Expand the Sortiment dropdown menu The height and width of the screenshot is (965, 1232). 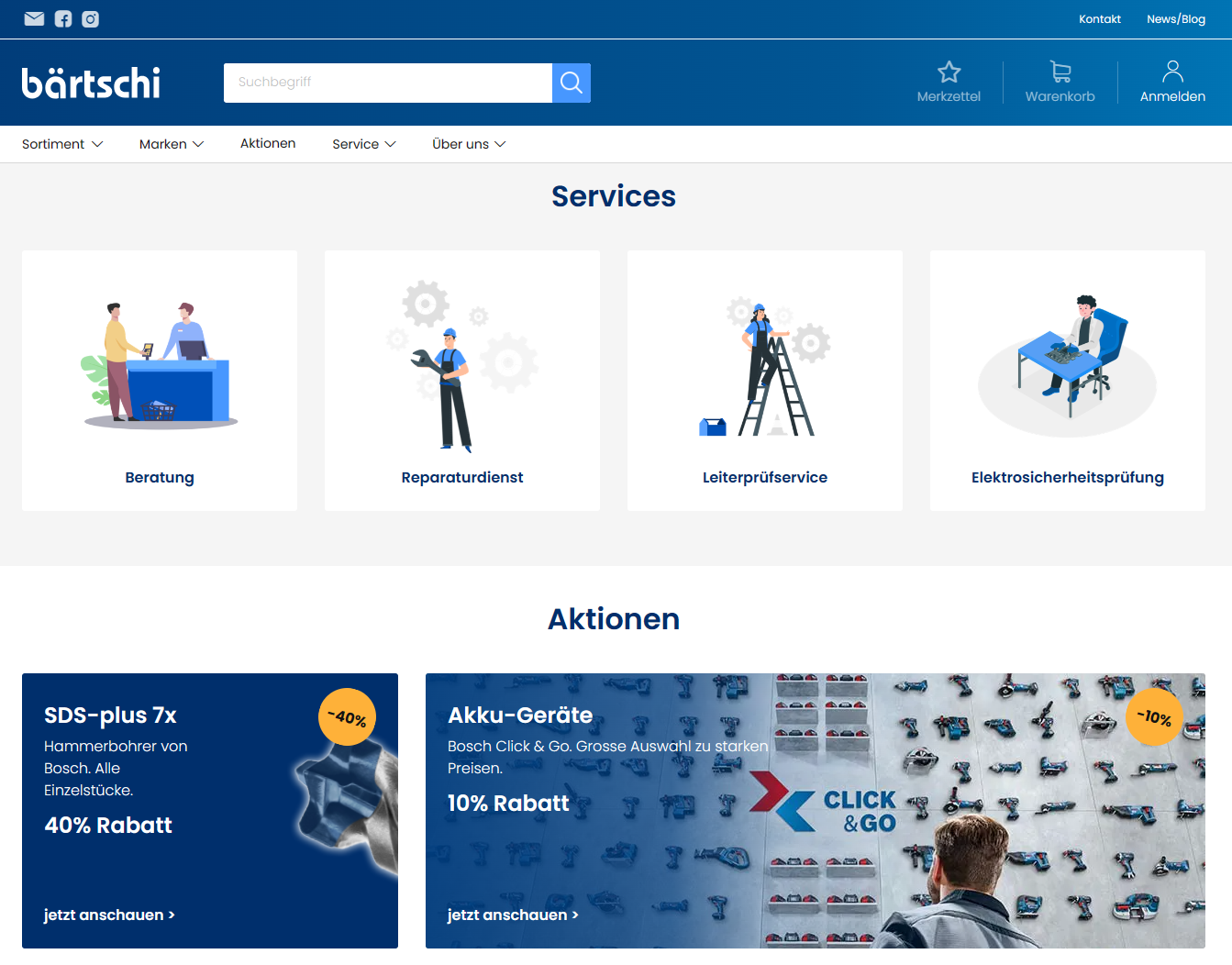62,144
